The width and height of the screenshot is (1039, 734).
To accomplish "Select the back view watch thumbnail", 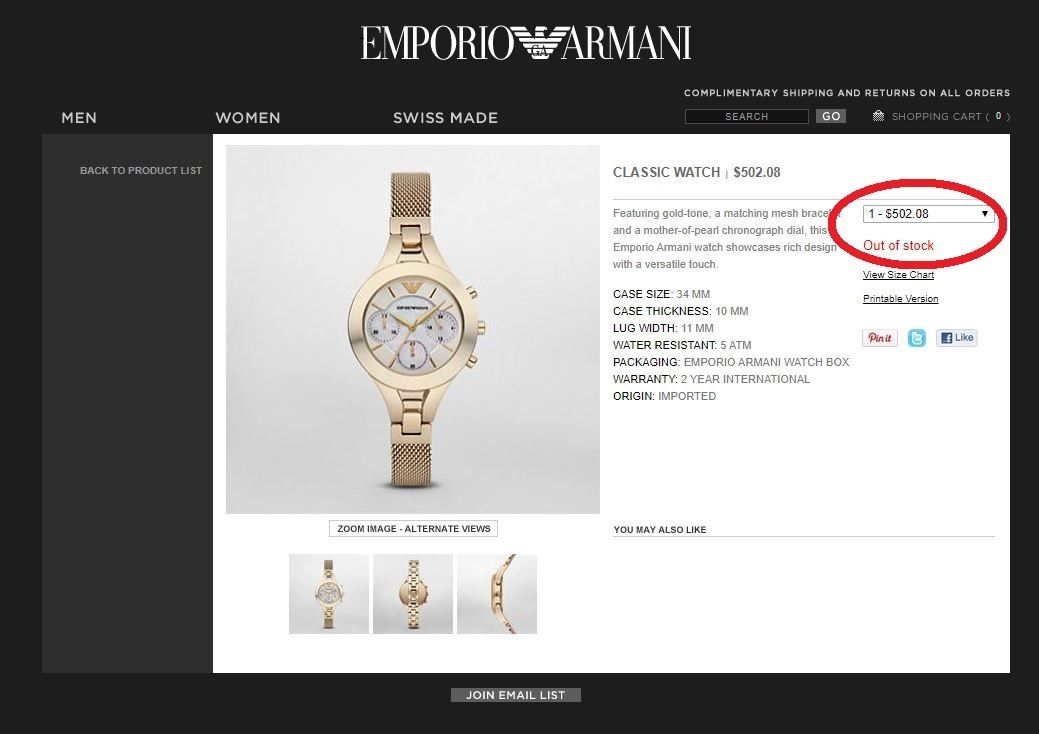I will click(413, 594).
